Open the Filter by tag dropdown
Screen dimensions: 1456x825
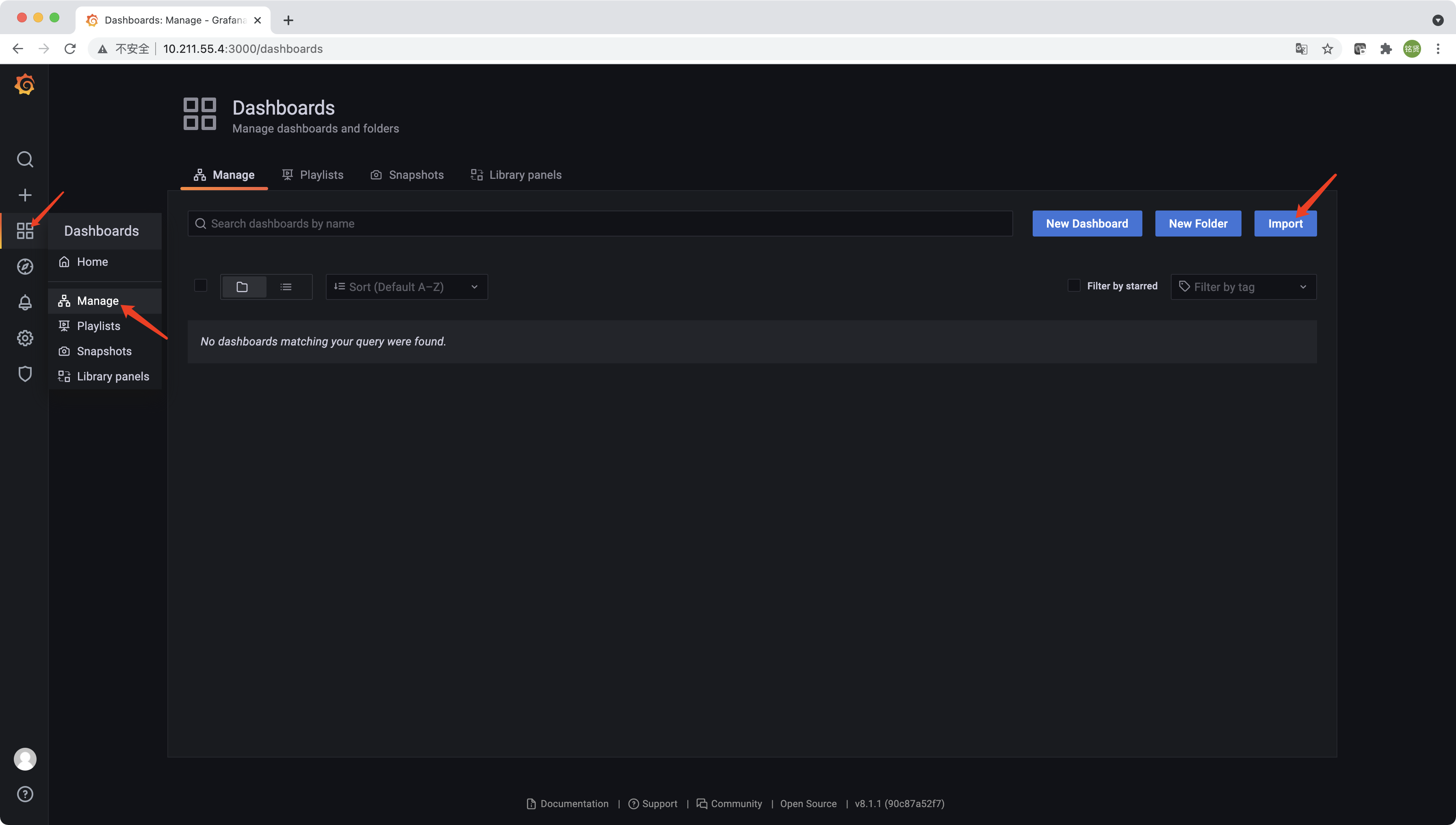pos(1243,287)
